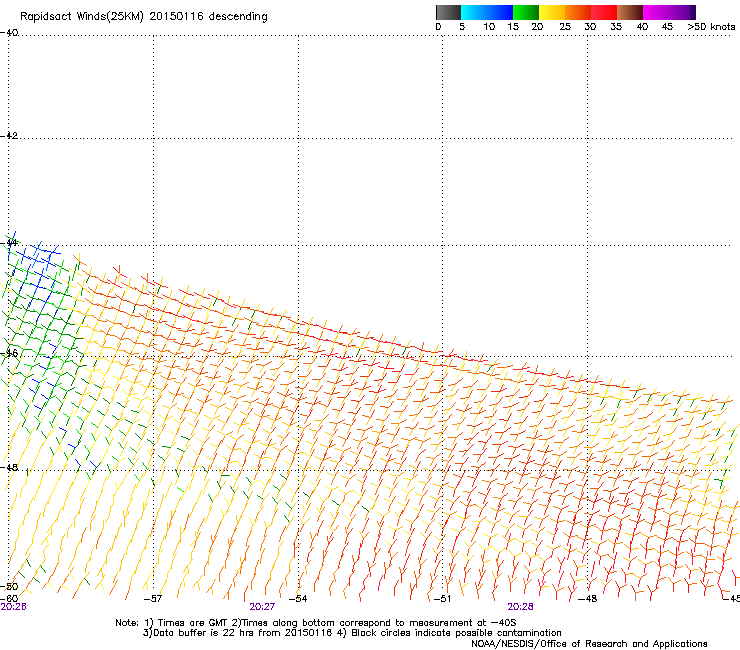Screen dimensions: 740x650
Task: Click the '-51' longitude label
Action: coord(442,599)
